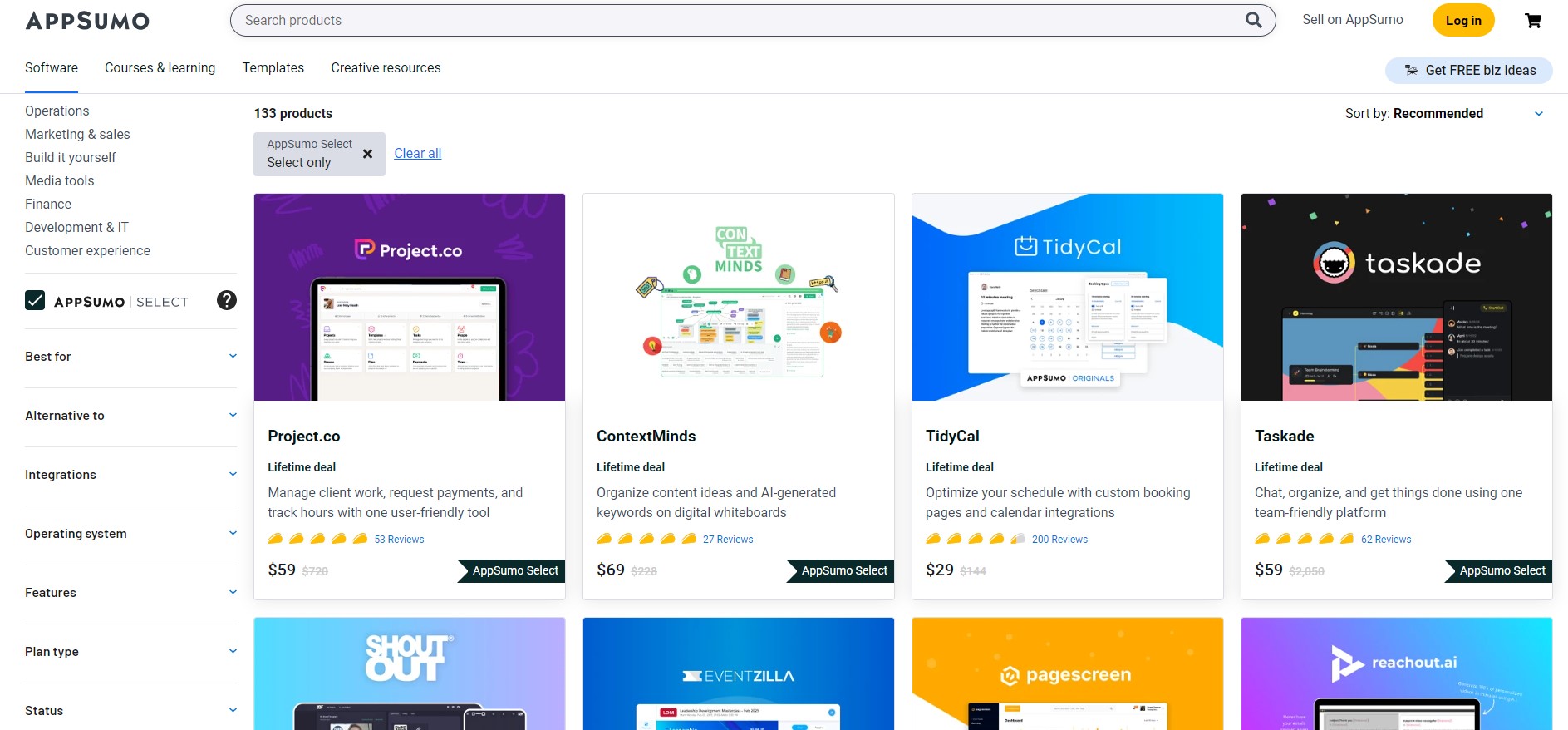Click the AppSumo logo in header
The width and height of the screenshot is (1568, 730).
(87, 21)
